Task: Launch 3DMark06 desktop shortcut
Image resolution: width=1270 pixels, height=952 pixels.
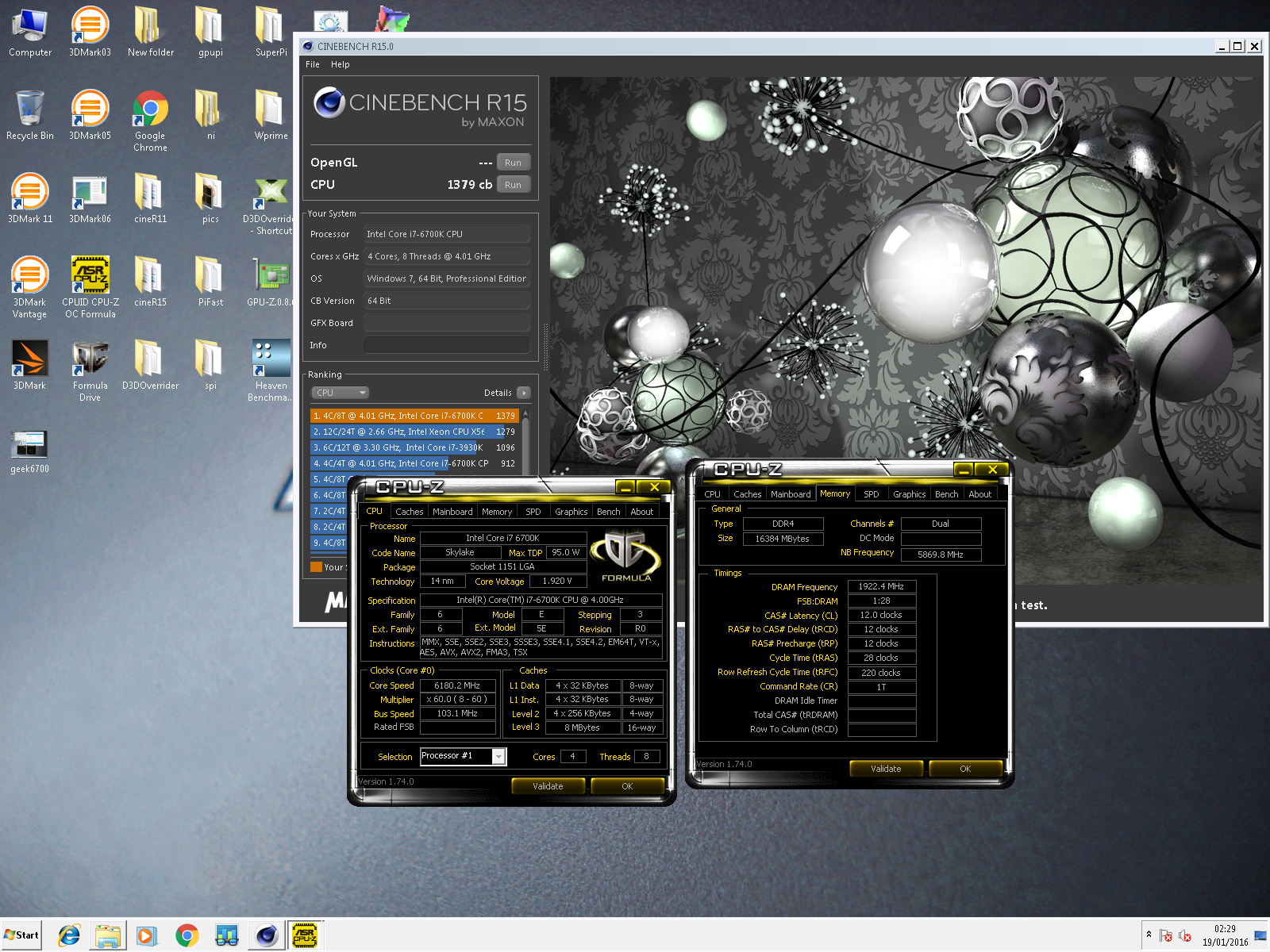Action: pyautogui.click(x=90, y=198)
